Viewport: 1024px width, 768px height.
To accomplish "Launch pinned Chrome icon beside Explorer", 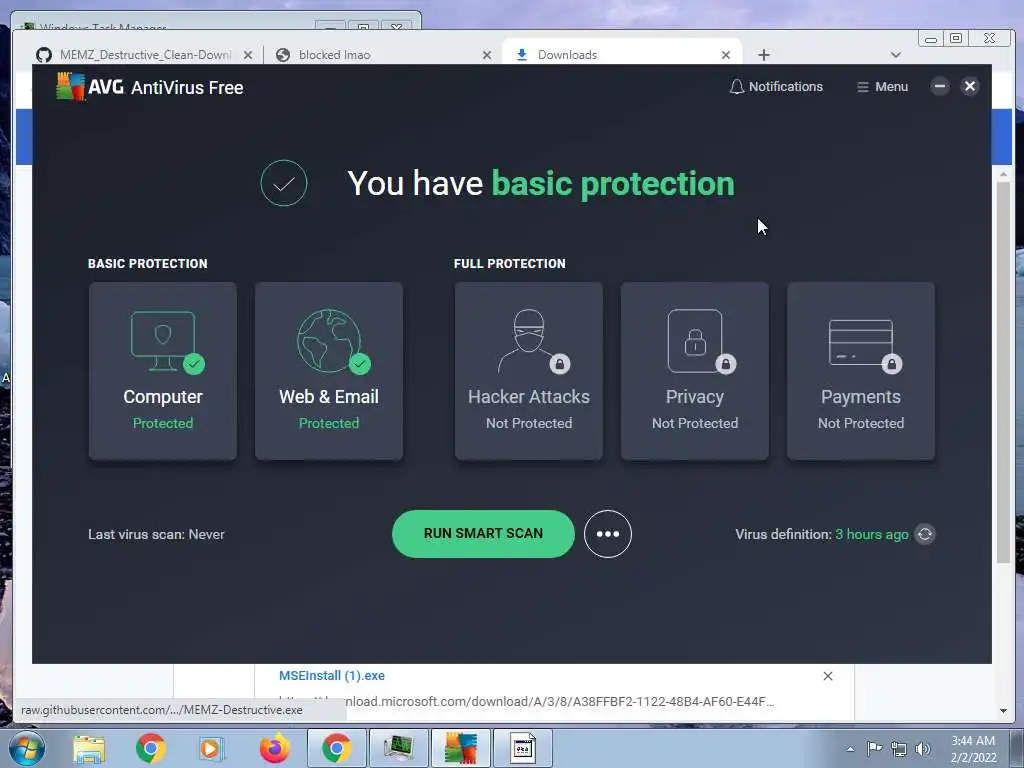I will coord(150,748).
